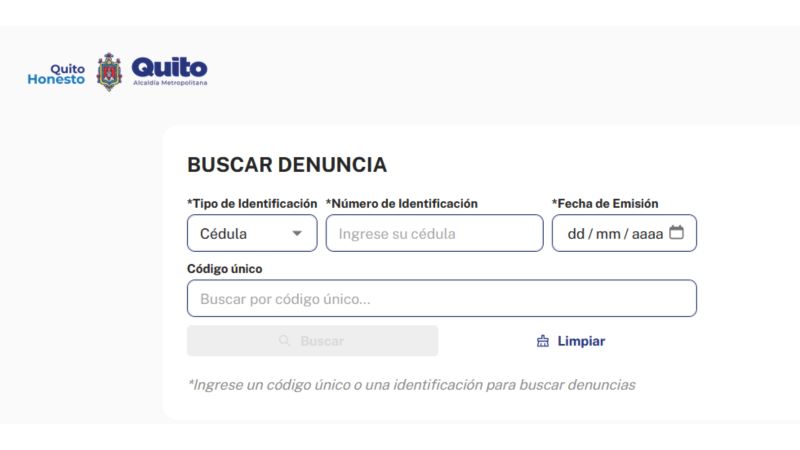Open the calendar picker icon

(677, 233)
